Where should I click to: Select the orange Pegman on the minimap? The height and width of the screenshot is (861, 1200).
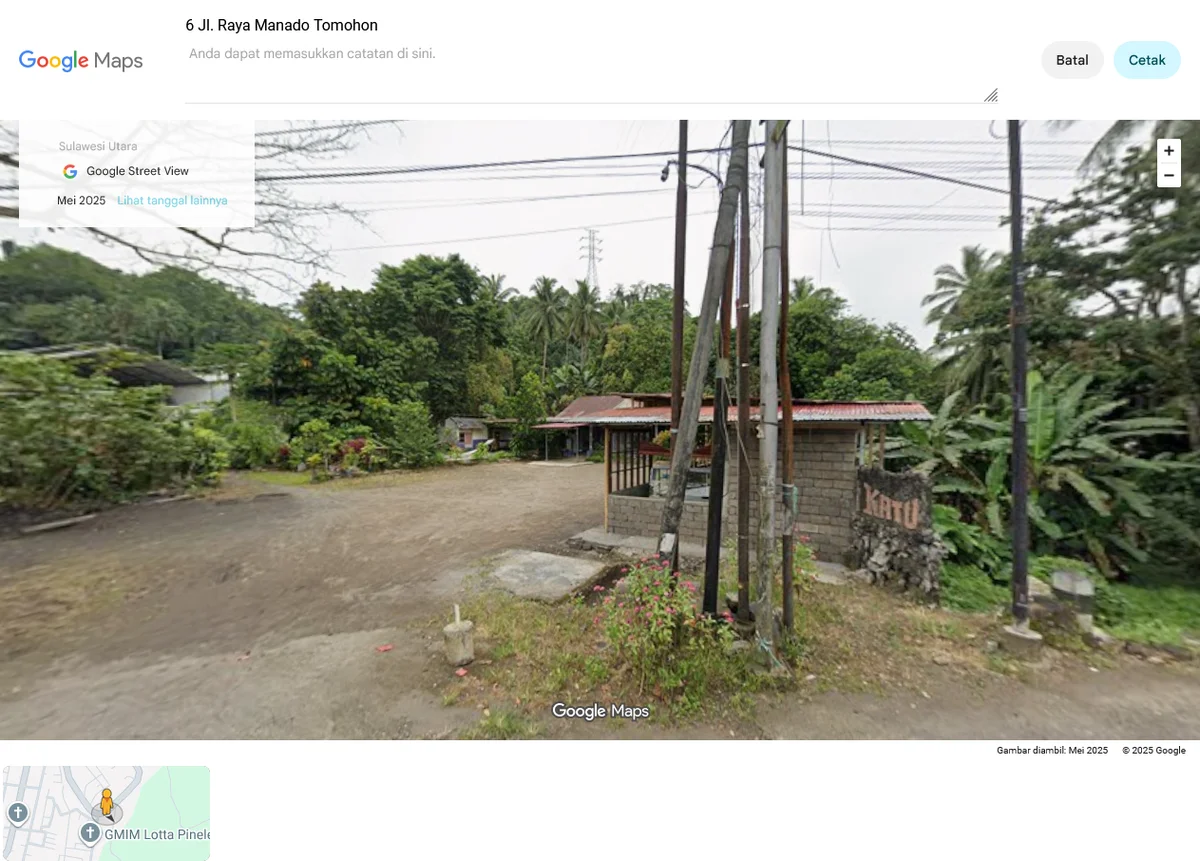(107, 803)
